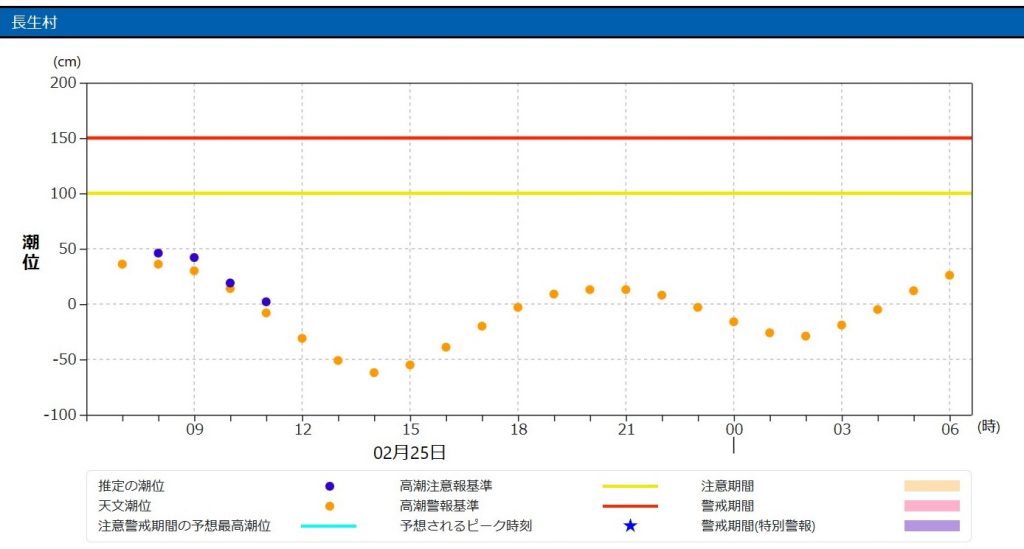This screenshot has height=549, width=1024.
Task: Click the orange tide dot at 18 hour
Action: coord(518,307)
